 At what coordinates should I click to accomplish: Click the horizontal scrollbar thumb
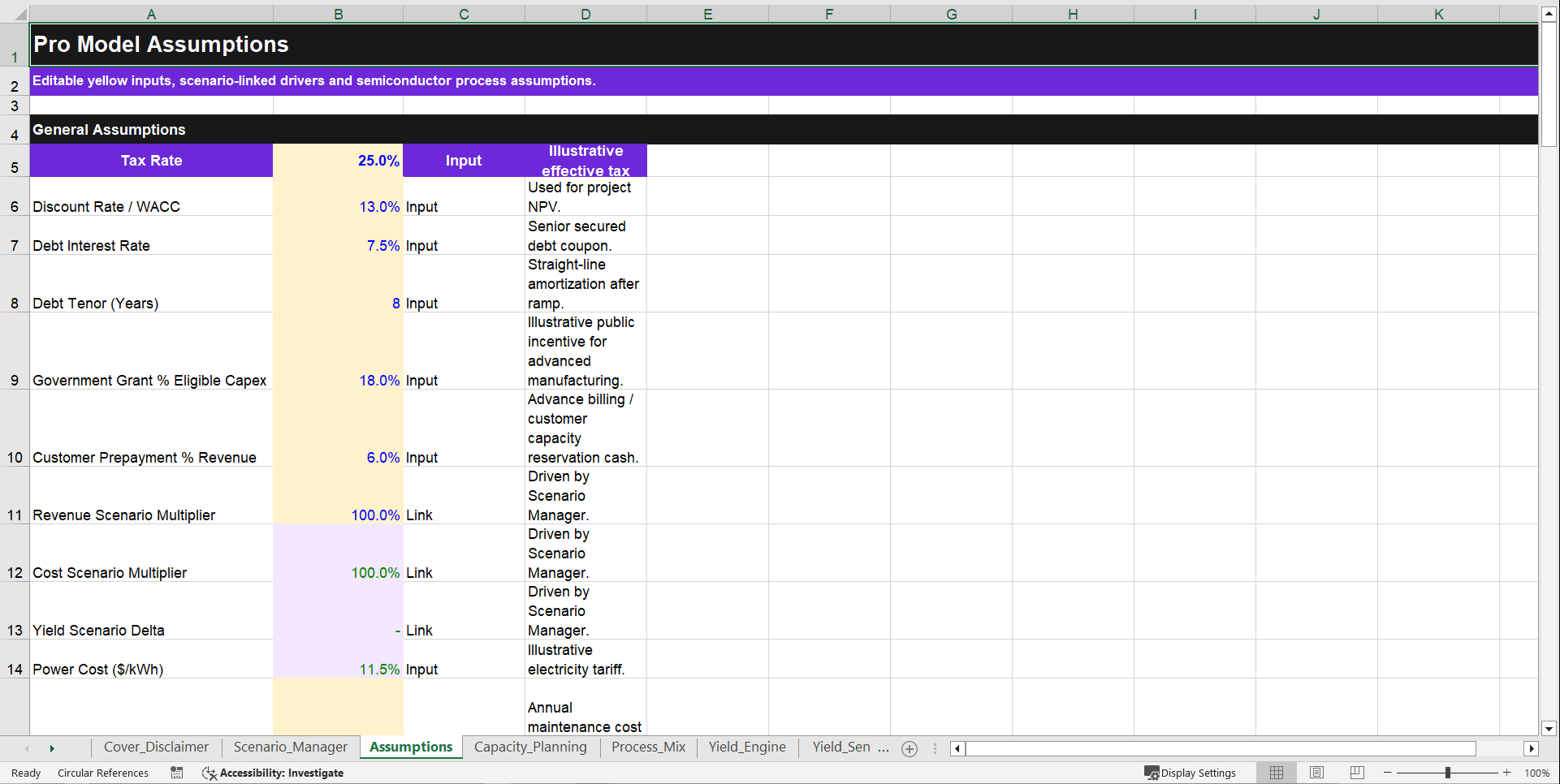pos(1221,748)
